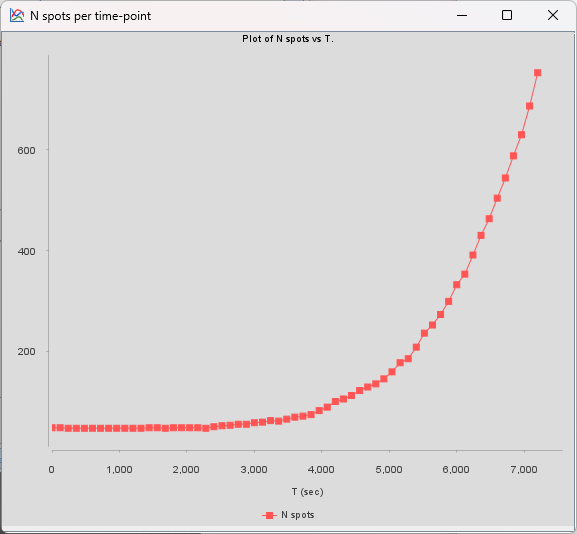The image size is (577, 534).
Task: Click the 200 tick label on the y-axis
Action: pyautogui.click(x=26, y=351)
